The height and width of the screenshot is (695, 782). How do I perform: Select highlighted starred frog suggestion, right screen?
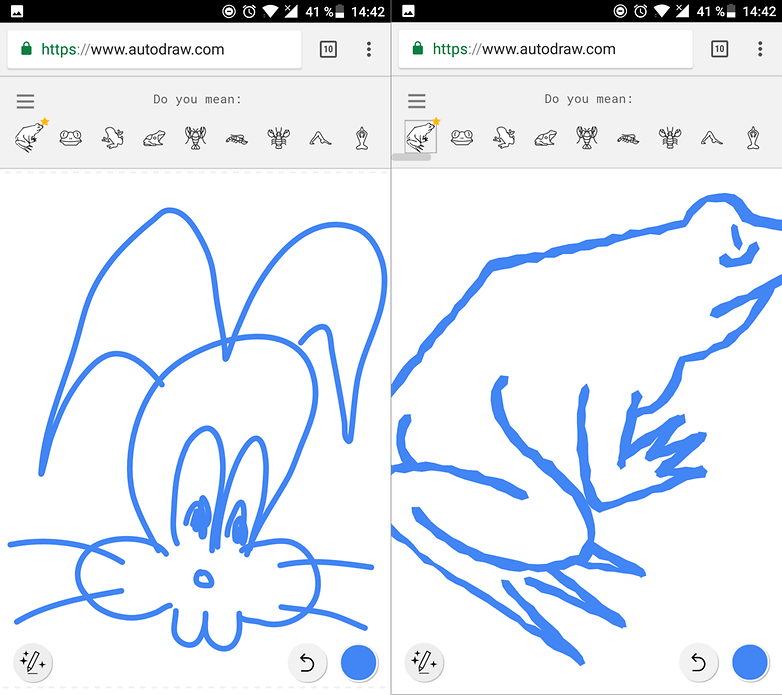click(x=420, y=137)
